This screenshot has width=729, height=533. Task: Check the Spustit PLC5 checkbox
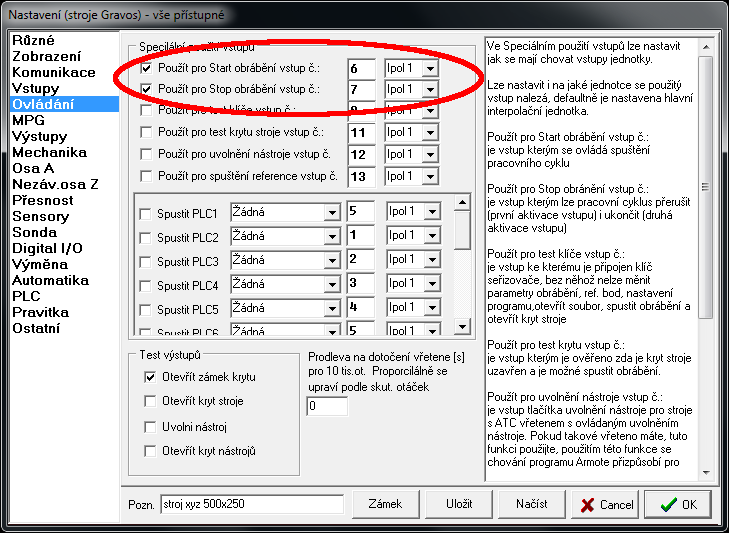[x=146, y=310]
